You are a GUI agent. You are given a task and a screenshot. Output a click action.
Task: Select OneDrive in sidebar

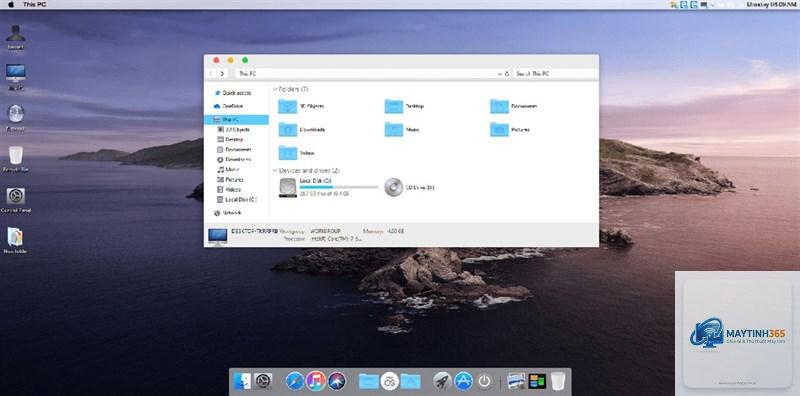tap(236, 106)
